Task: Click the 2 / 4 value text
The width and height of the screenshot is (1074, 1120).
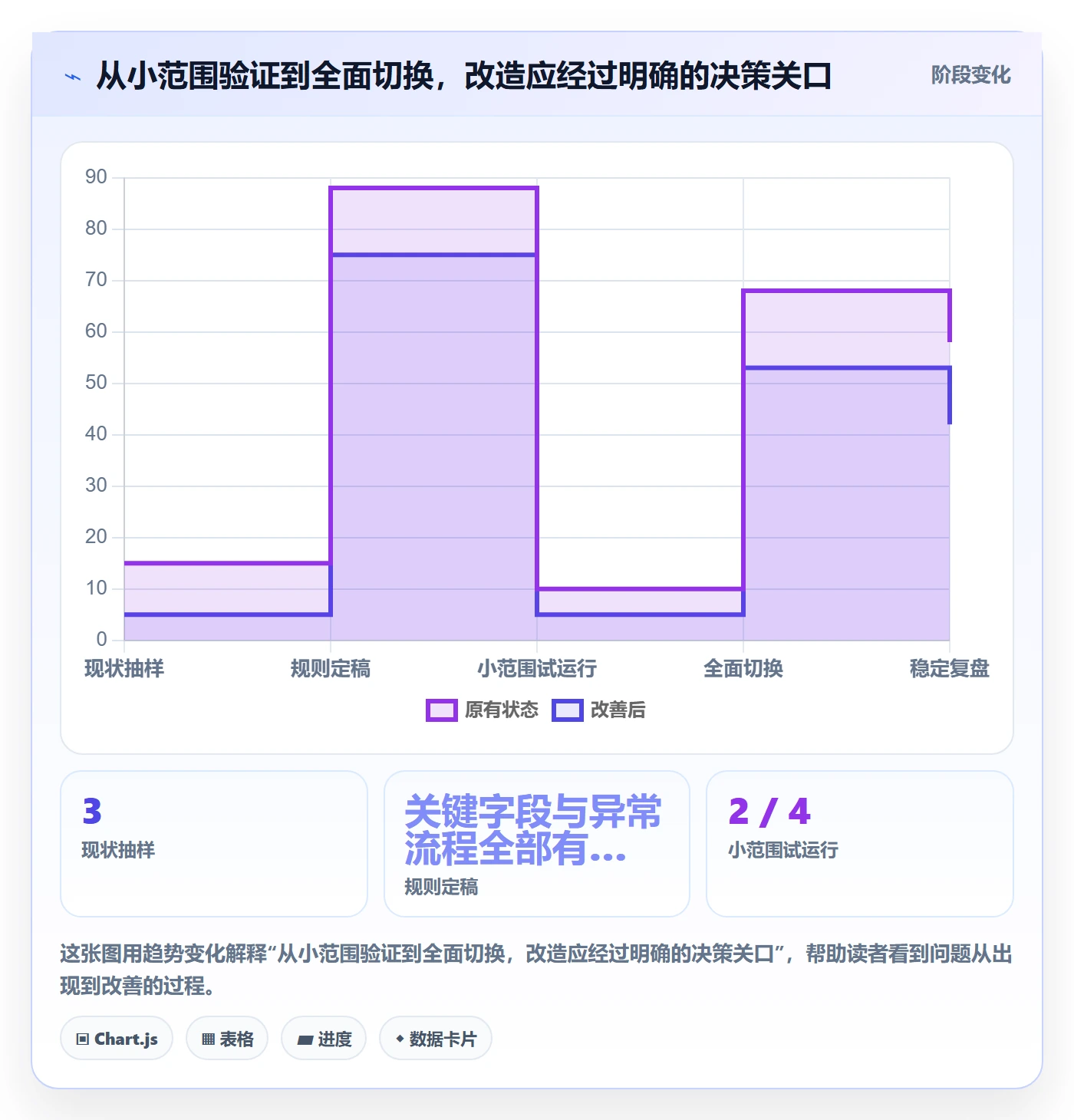Action: pos(769,812)
